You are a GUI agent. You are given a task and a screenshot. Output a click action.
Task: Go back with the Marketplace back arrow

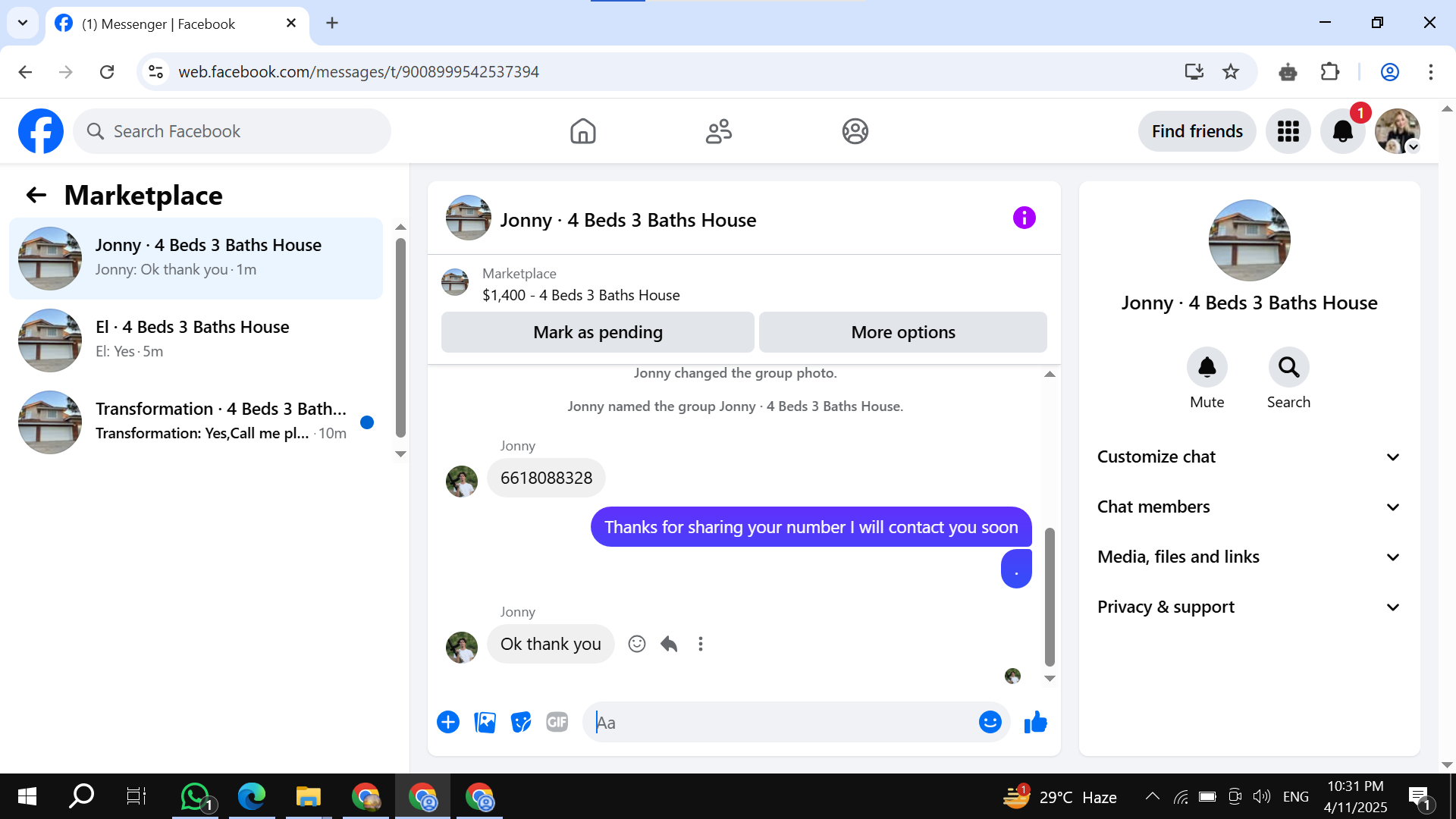click(x=36, y=196)
